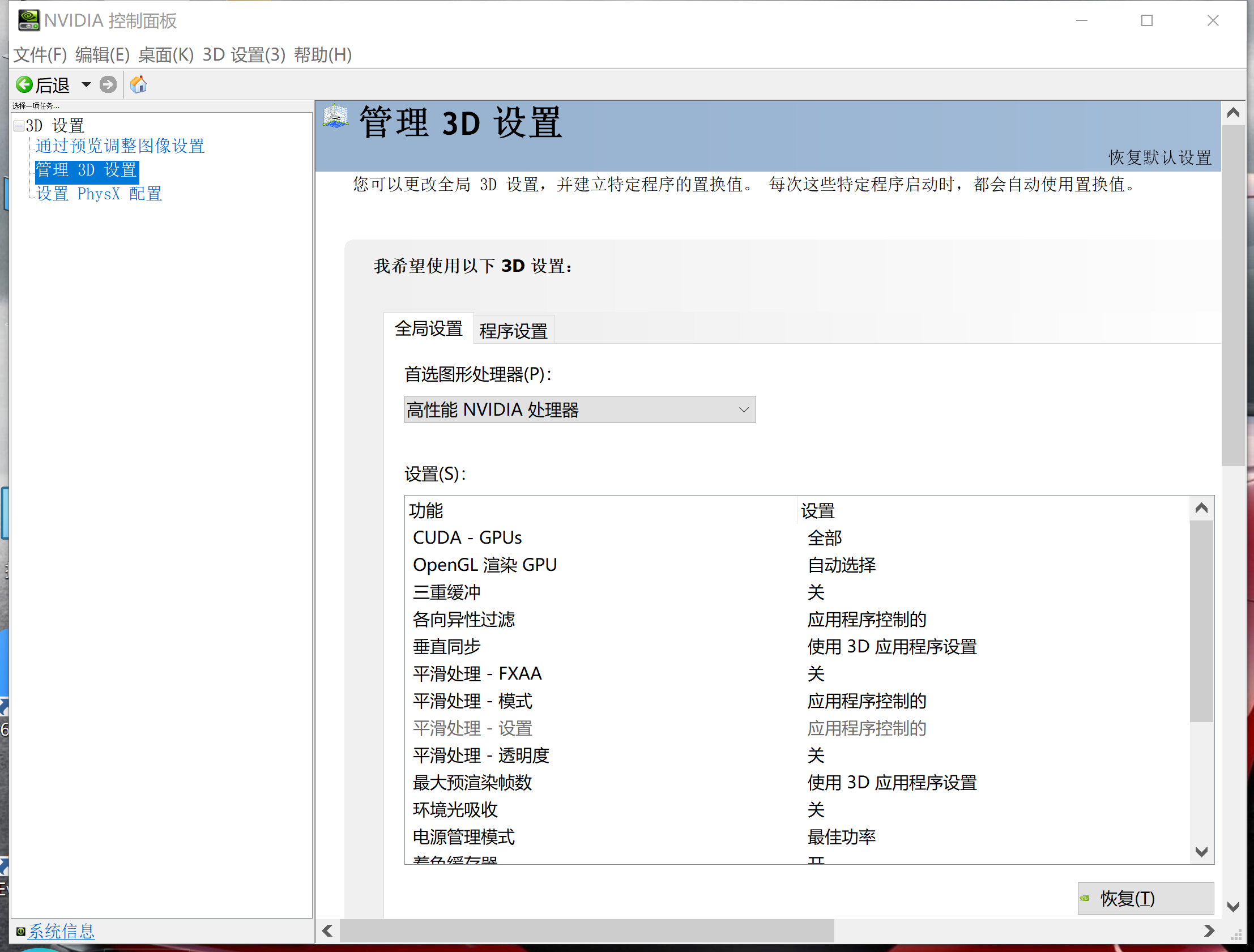Open the 桌面(K) menu

pyautogui.click(x=165, y=55)
